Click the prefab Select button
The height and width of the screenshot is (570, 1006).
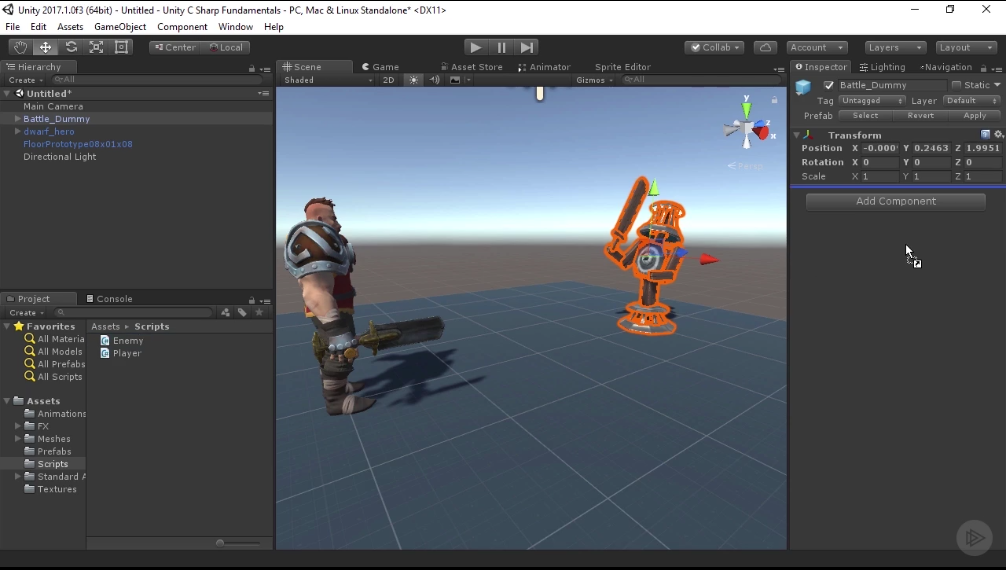point(865,116)
